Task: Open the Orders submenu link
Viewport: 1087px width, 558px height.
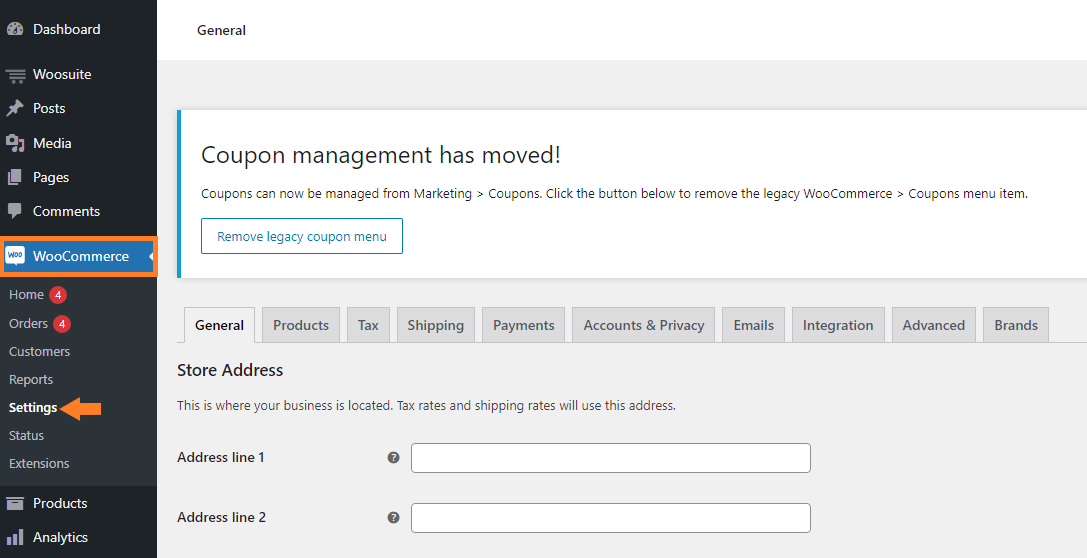Action: coord(28,324)
